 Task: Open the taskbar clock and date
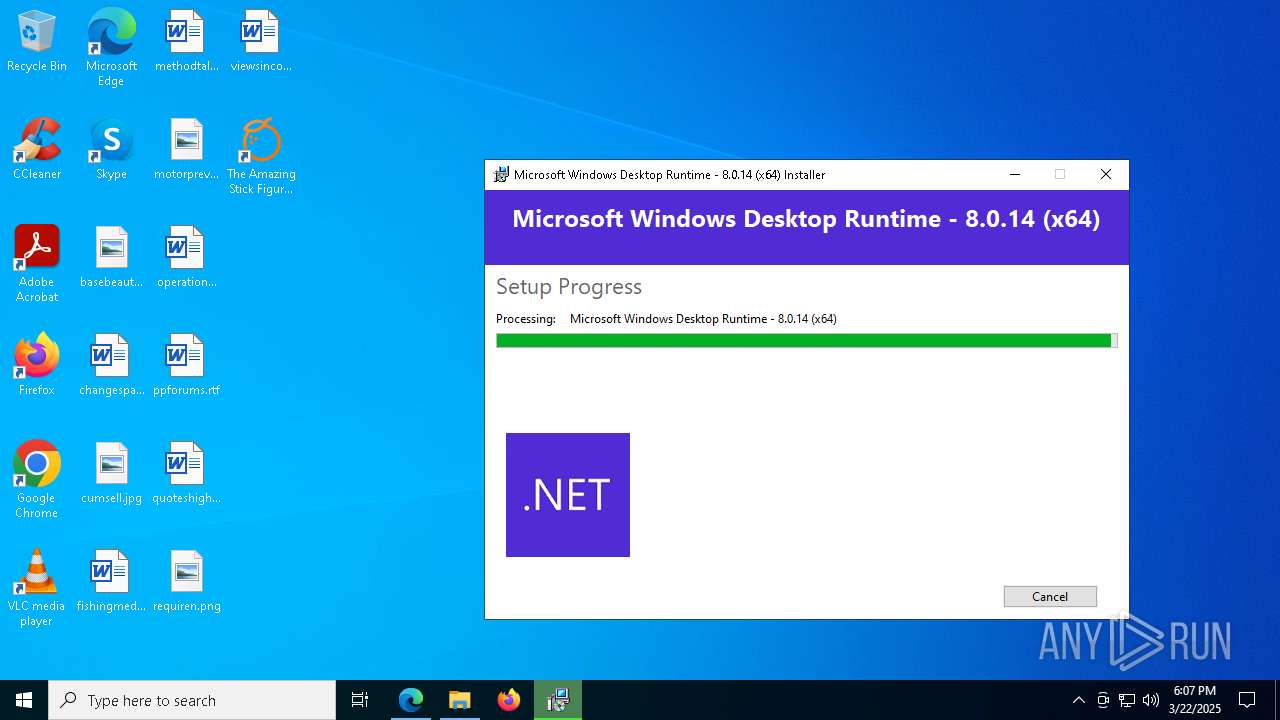tap(1194, 700)
